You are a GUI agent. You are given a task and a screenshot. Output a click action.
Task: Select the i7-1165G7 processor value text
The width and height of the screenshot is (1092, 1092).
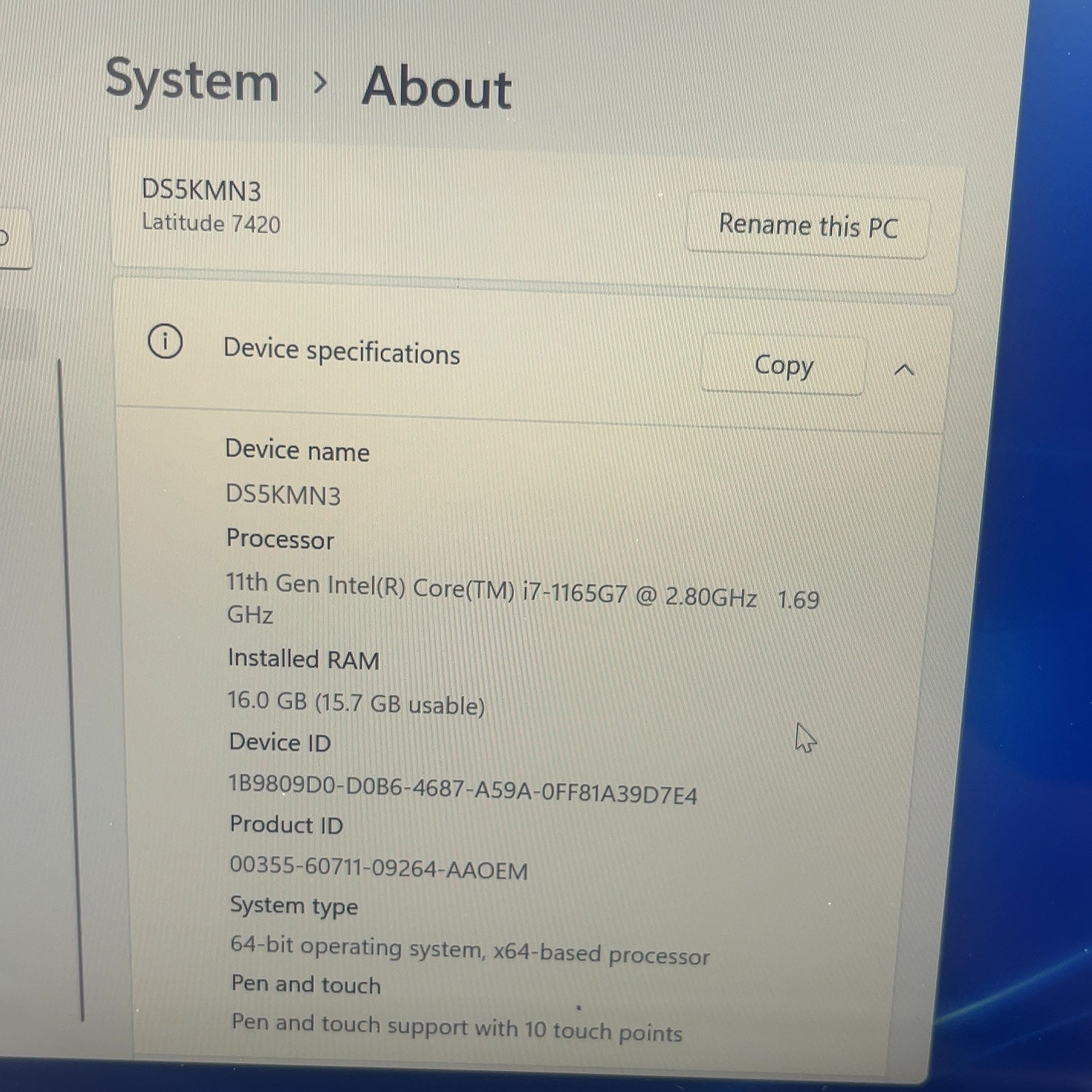point(523,598)
